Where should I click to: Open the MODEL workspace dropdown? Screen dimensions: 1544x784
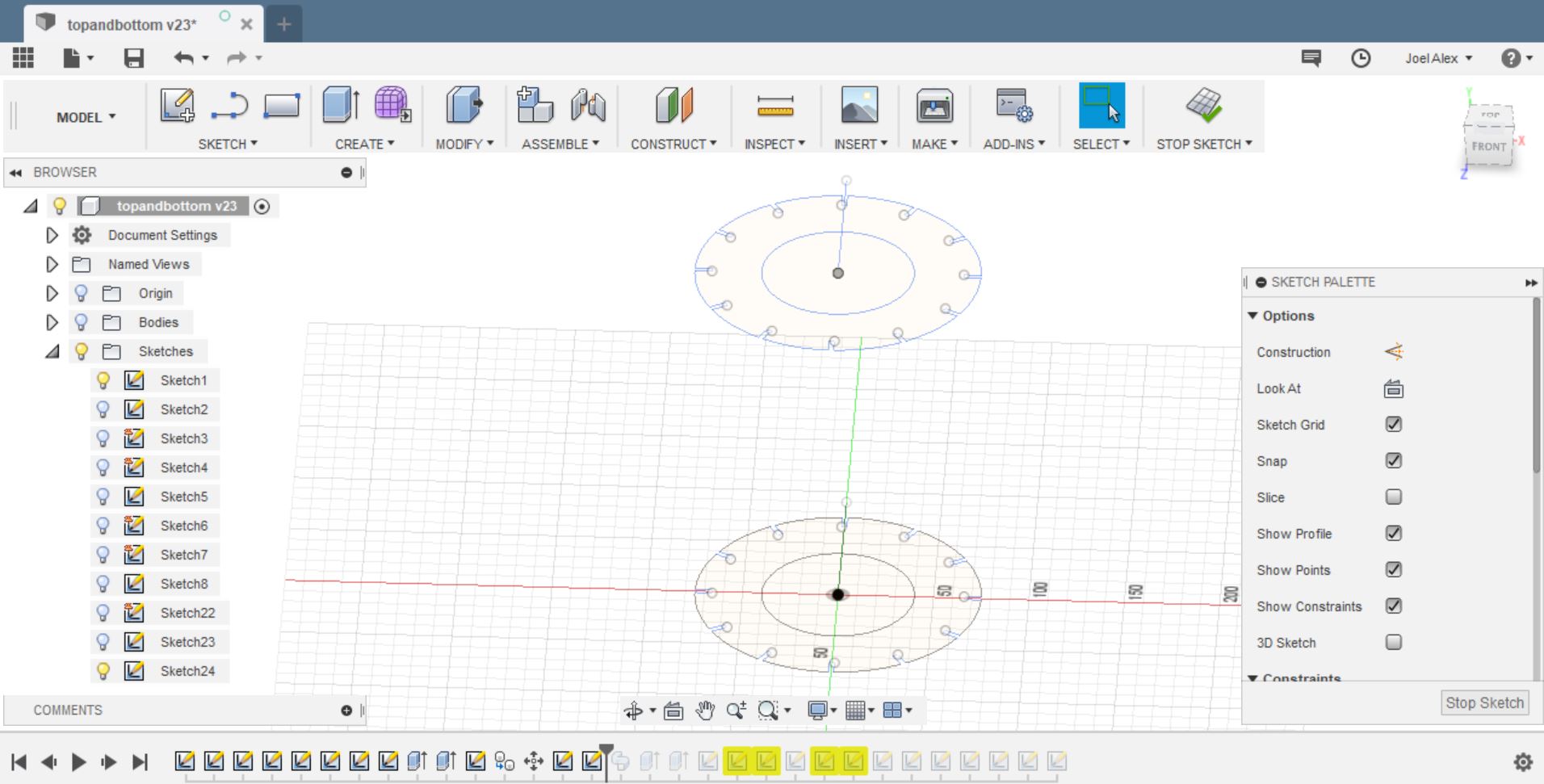pyautogui.click(x=86, y=117)
